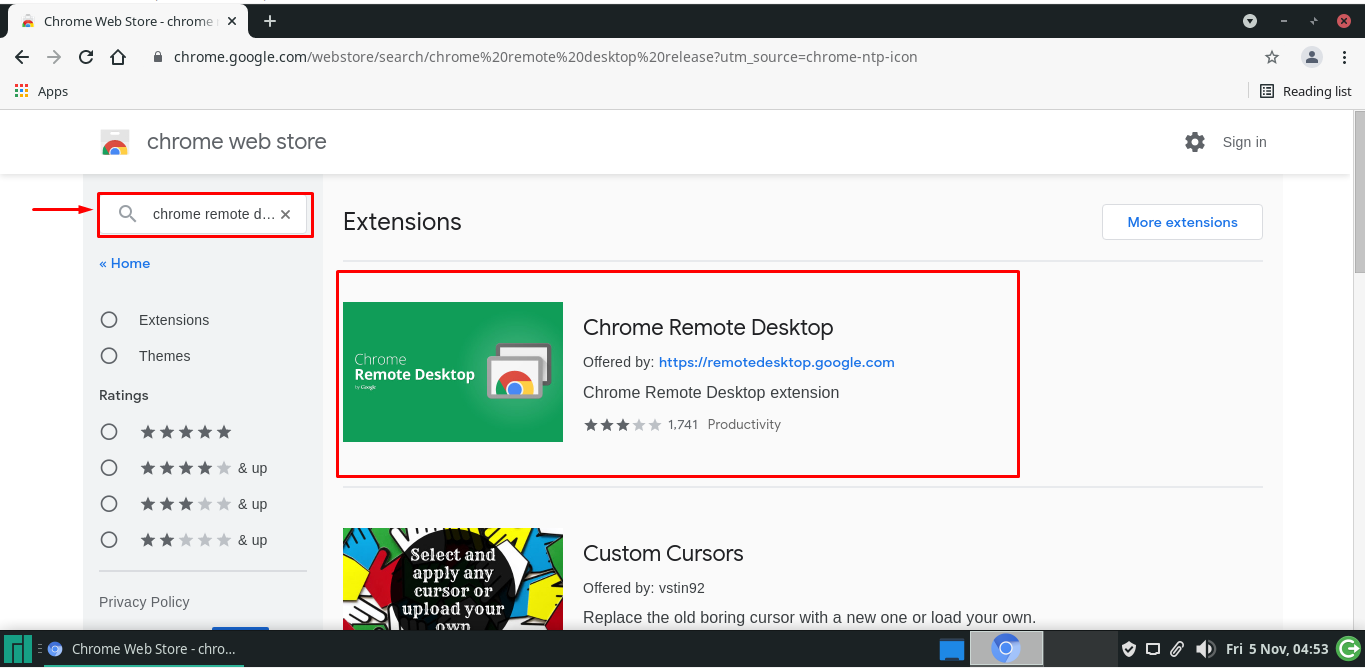Click the address bar URL

545,57
